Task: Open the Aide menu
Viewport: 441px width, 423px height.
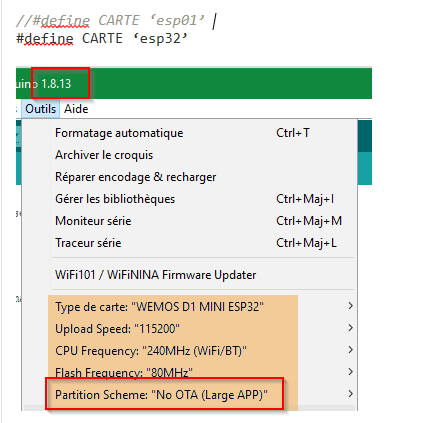Action: pos(76,109)
